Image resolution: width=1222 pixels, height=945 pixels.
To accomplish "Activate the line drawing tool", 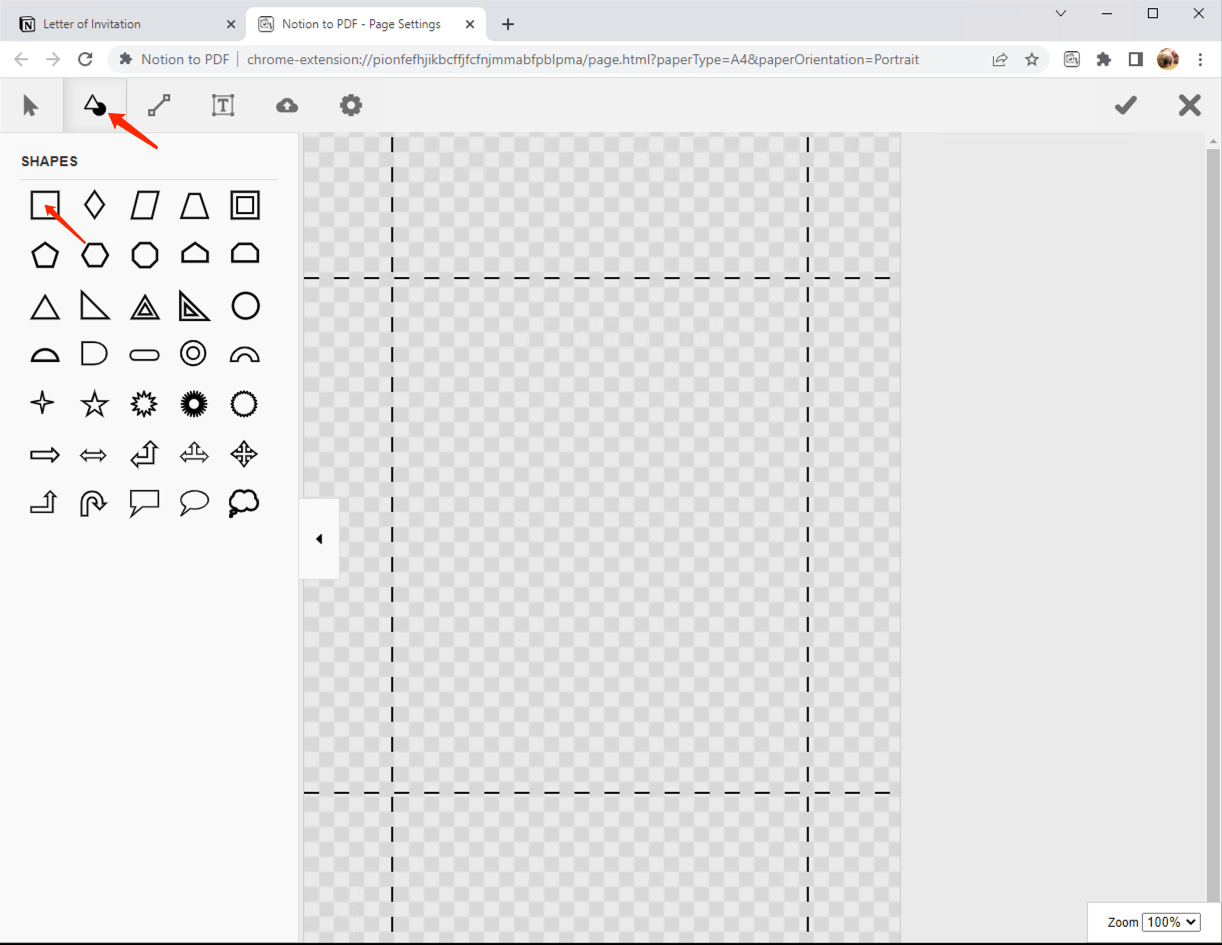I will click(x=159, y=104).
